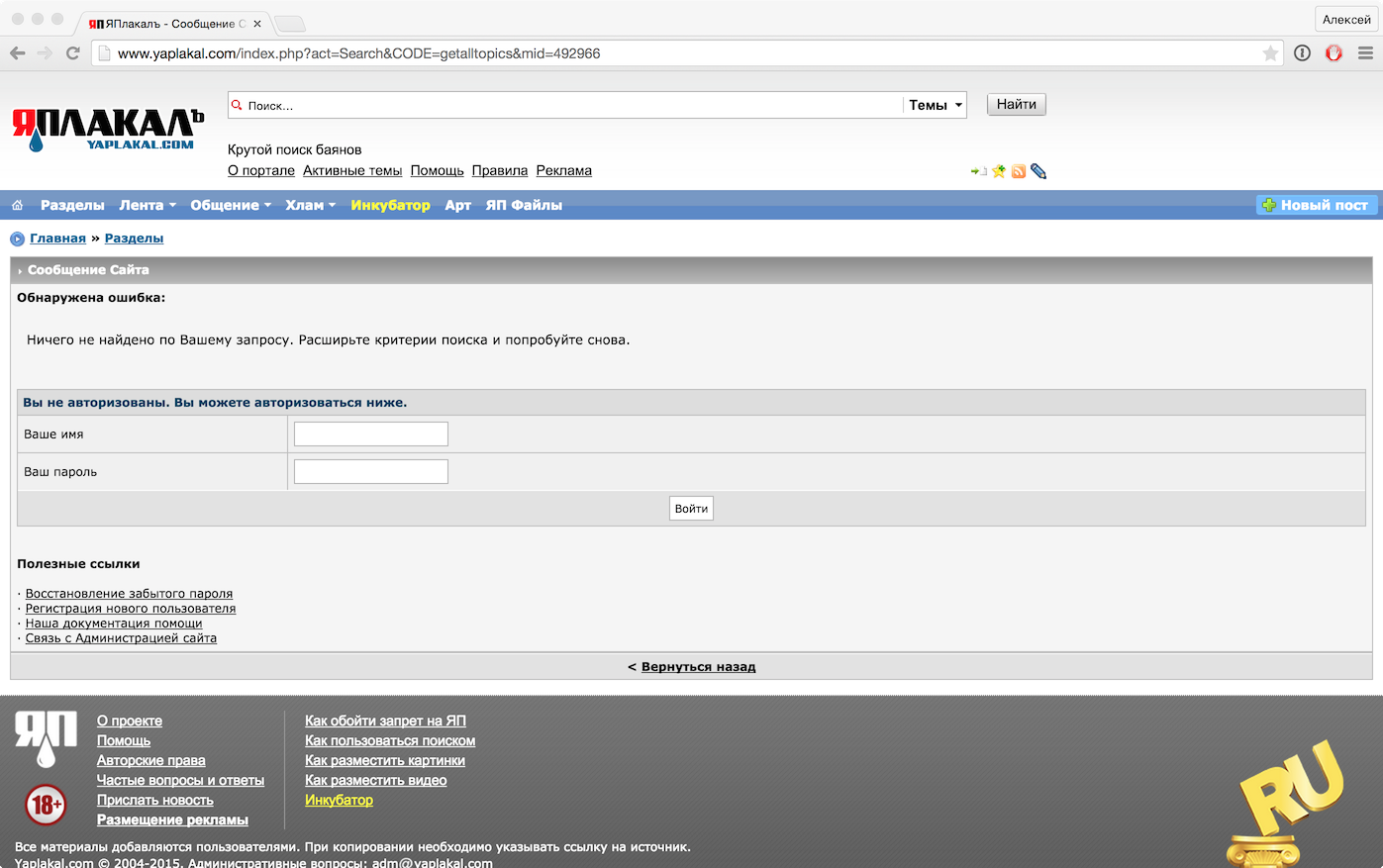Open Chrome hamburger menu

click(1365, 53)
